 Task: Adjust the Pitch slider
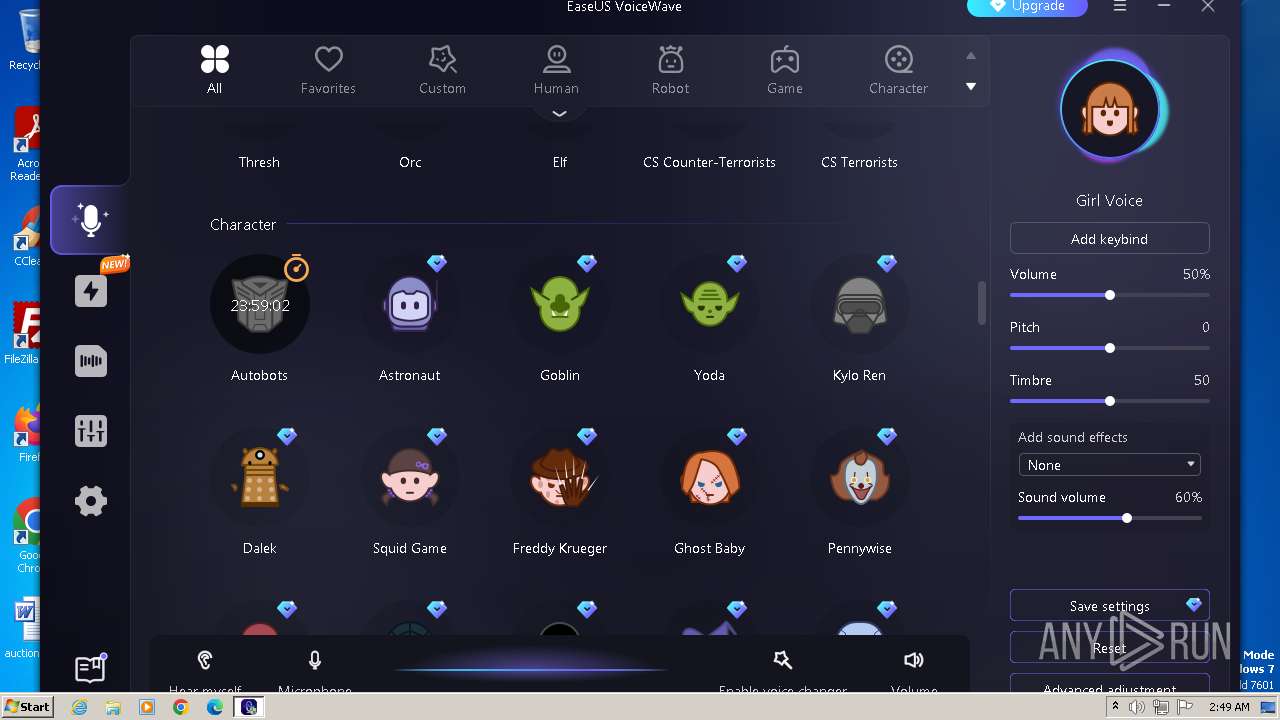pos(1109,348)
